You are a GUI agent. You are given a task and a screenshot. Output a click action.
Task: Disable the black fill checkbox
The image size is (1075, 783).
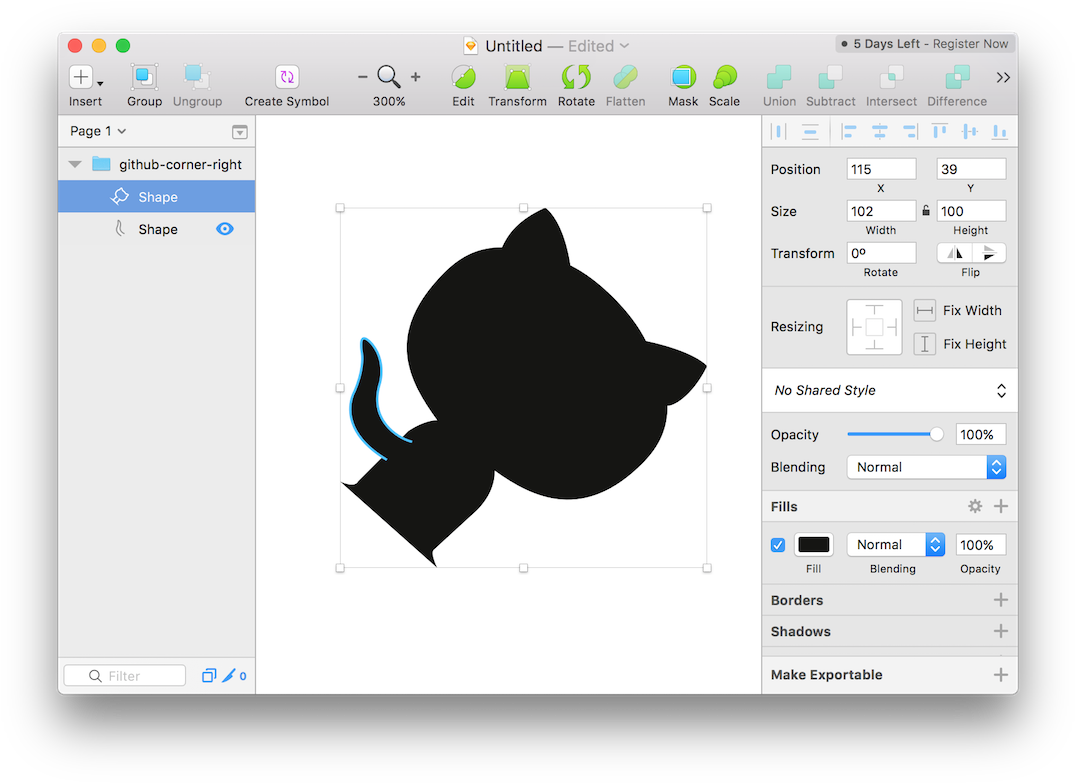(x=778, y=544)
